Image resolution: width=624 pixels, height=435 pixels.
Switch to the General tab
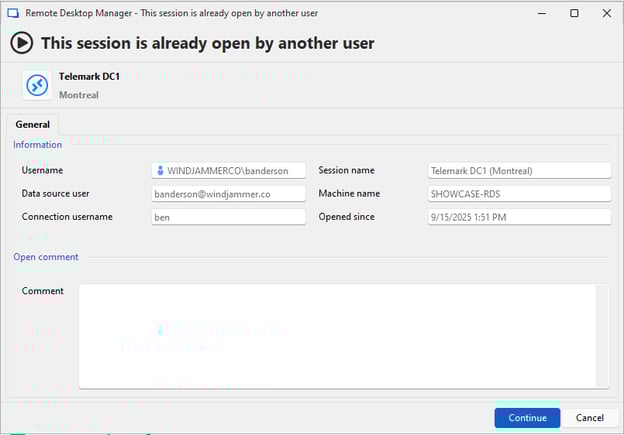click(32, 125)
